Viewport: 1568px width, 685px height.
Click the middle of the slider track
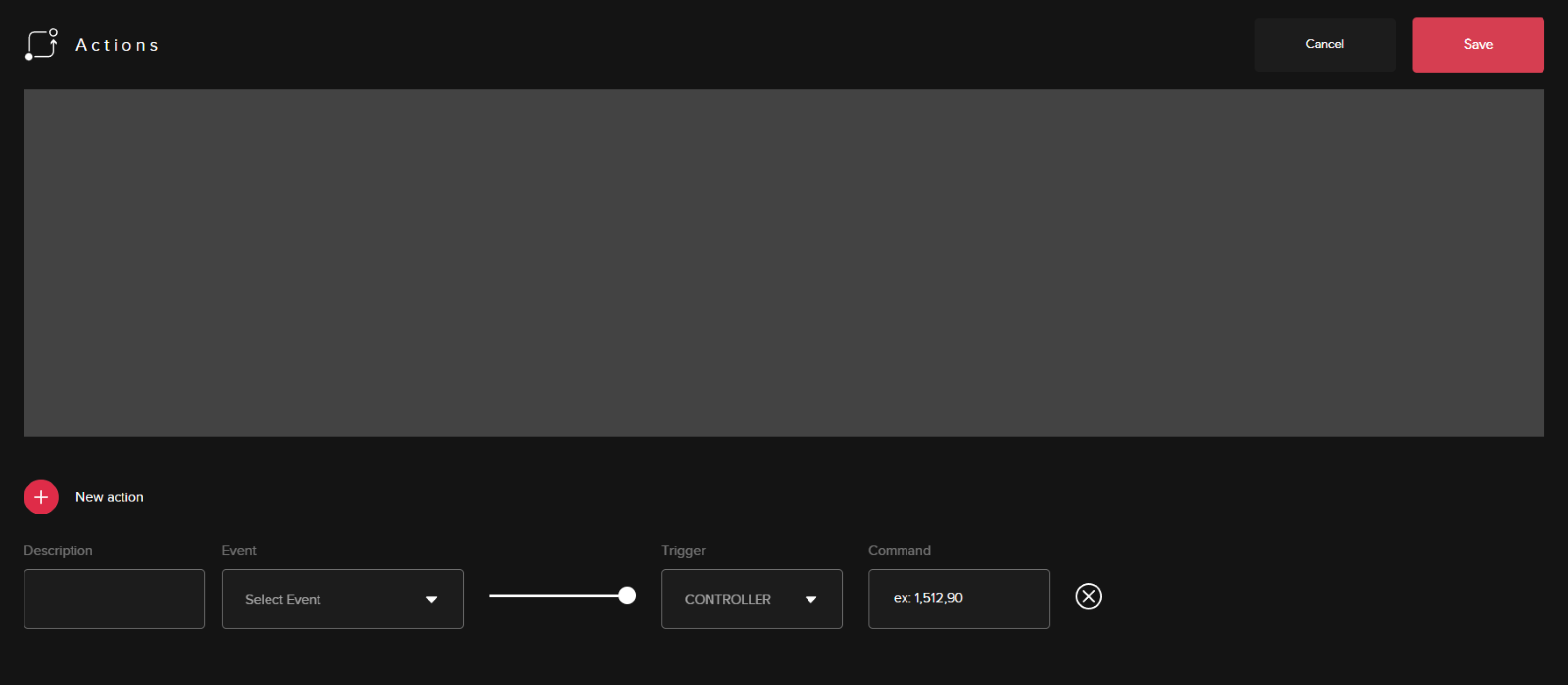pos(557,595)
